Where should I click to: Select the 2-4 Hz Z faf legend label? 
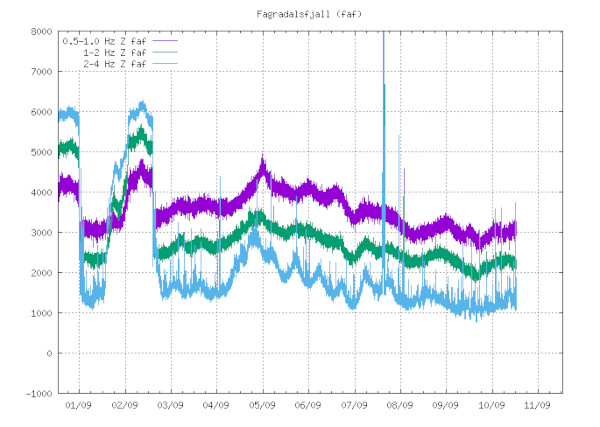[x=116, y=63]
